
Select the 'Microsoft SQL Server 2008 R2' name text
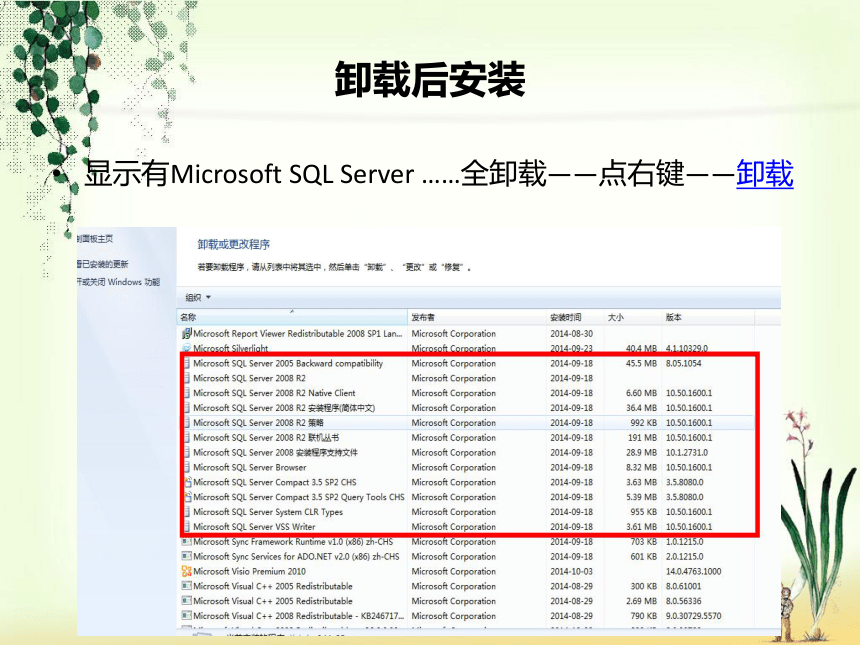click(x=250, y=378)
